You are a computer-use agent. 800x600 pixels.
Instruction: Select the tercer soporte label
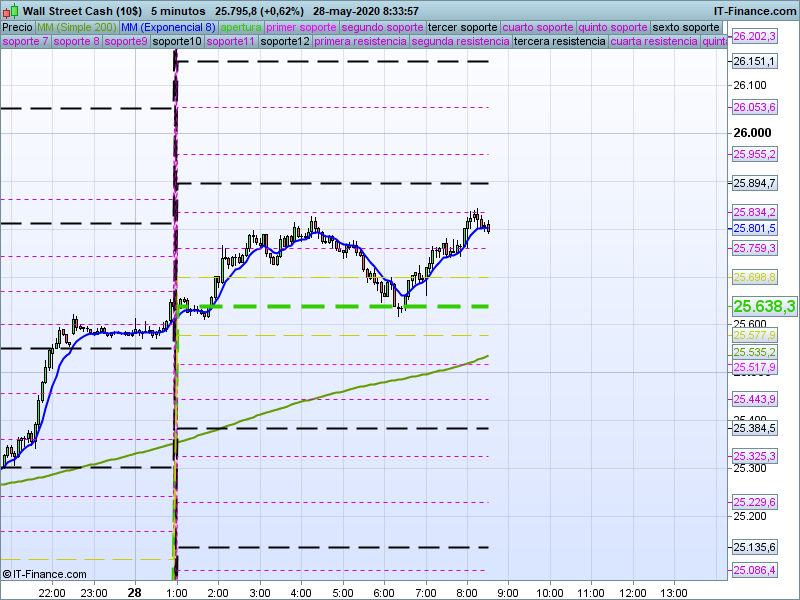click(x=462, y=27)
